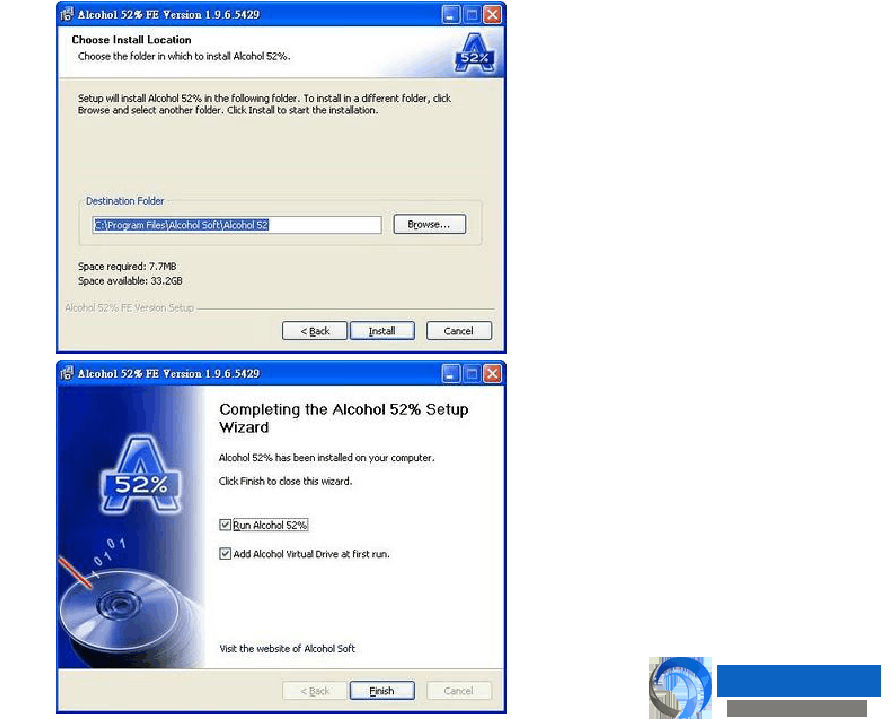Go Back in the Choose Install Location dialog

pyautogui.click(x=315, y=330)
